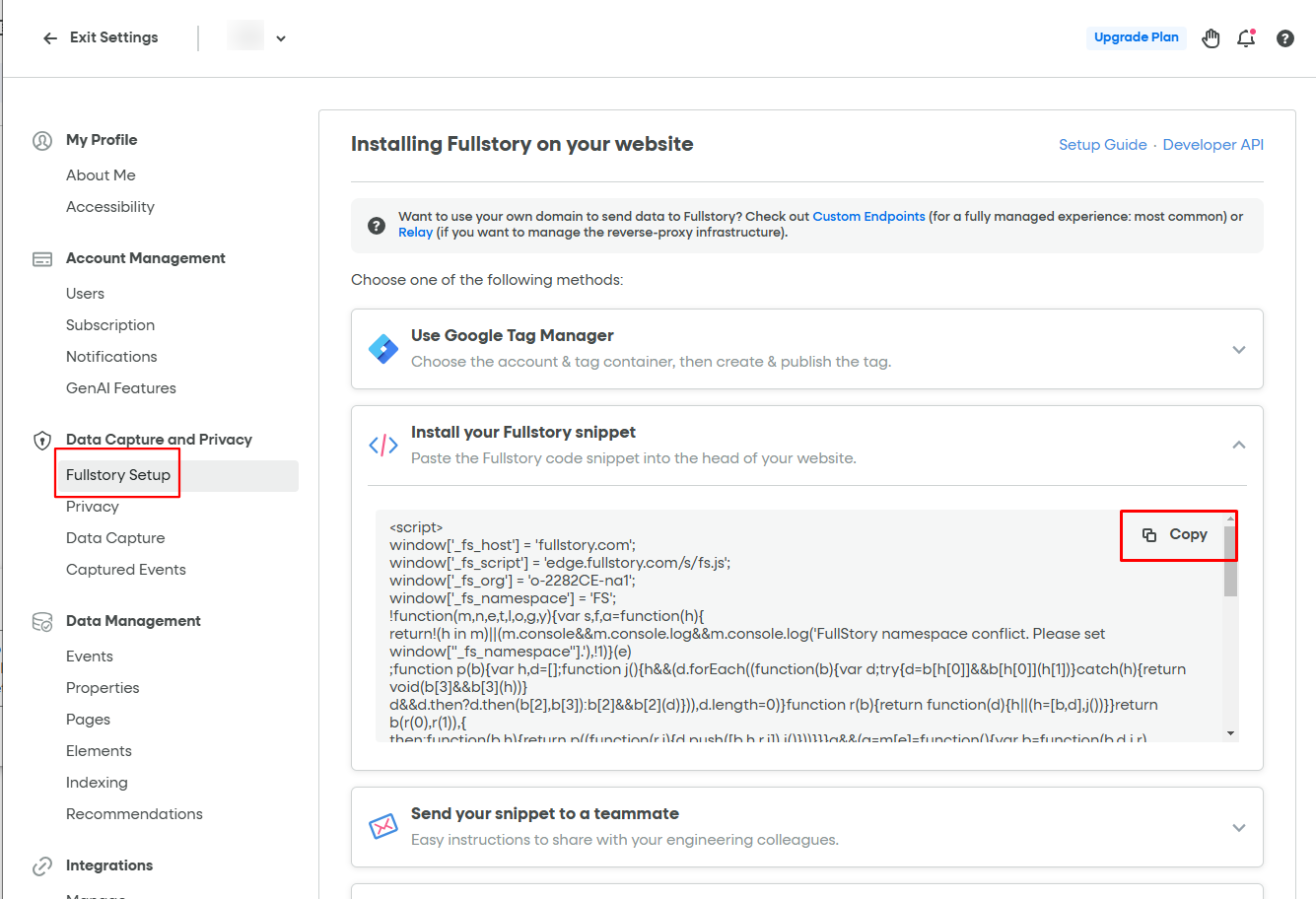Copy the Fullstory code snippet
Image resolution: width=1316 pixels, height=899 pixels.
(1176, 534)
